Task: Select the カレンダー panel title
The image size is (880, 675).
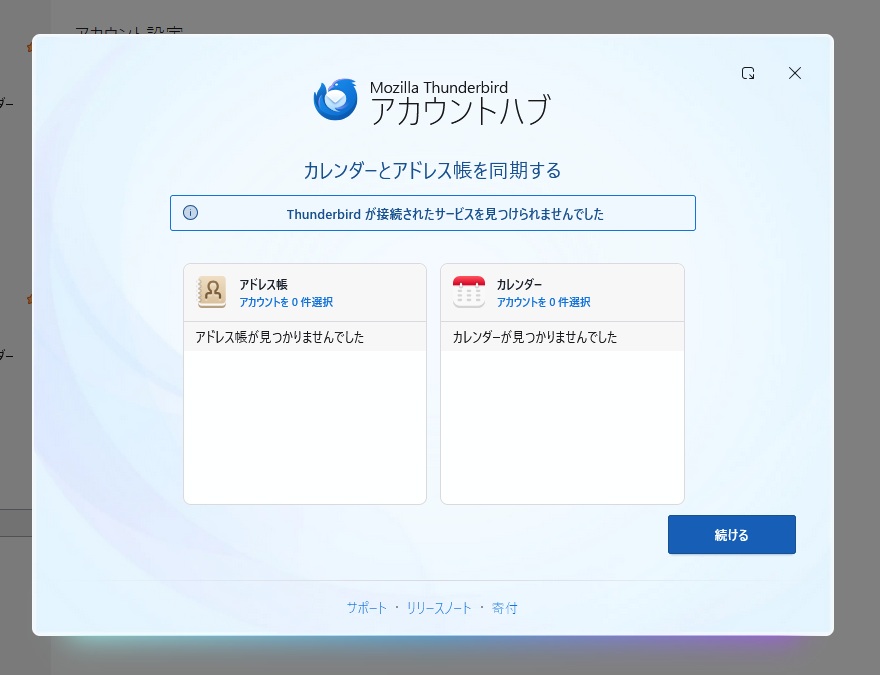Action: coord(519,284)
